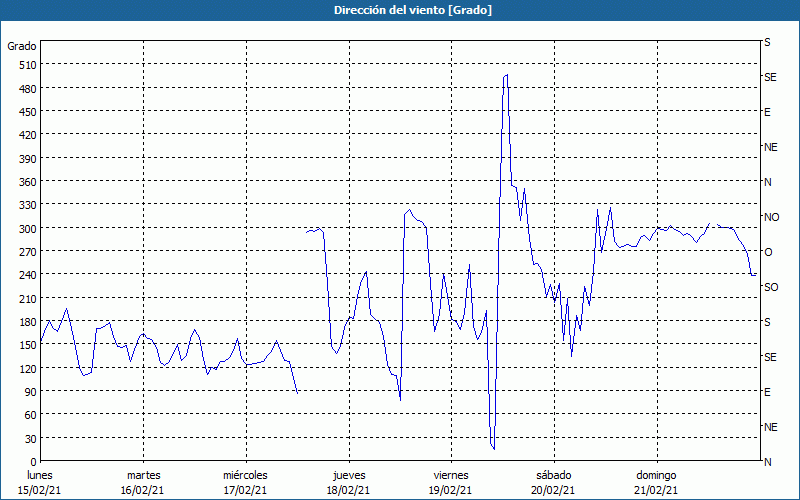Click the date 19/02/21
This screenshot has height=500, width=800.
click(450, 490)
